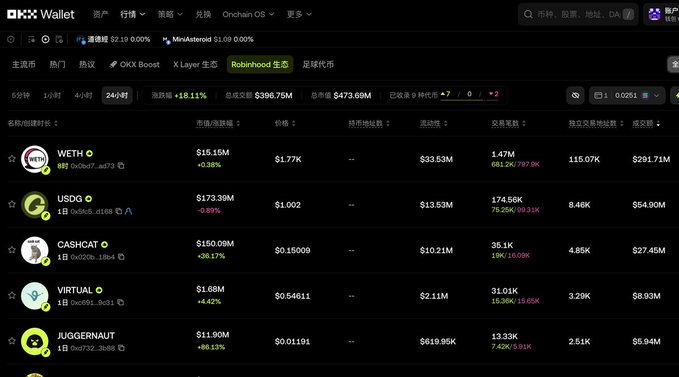
Task: Open the 兑换 menu item
Action: (203, 14)
